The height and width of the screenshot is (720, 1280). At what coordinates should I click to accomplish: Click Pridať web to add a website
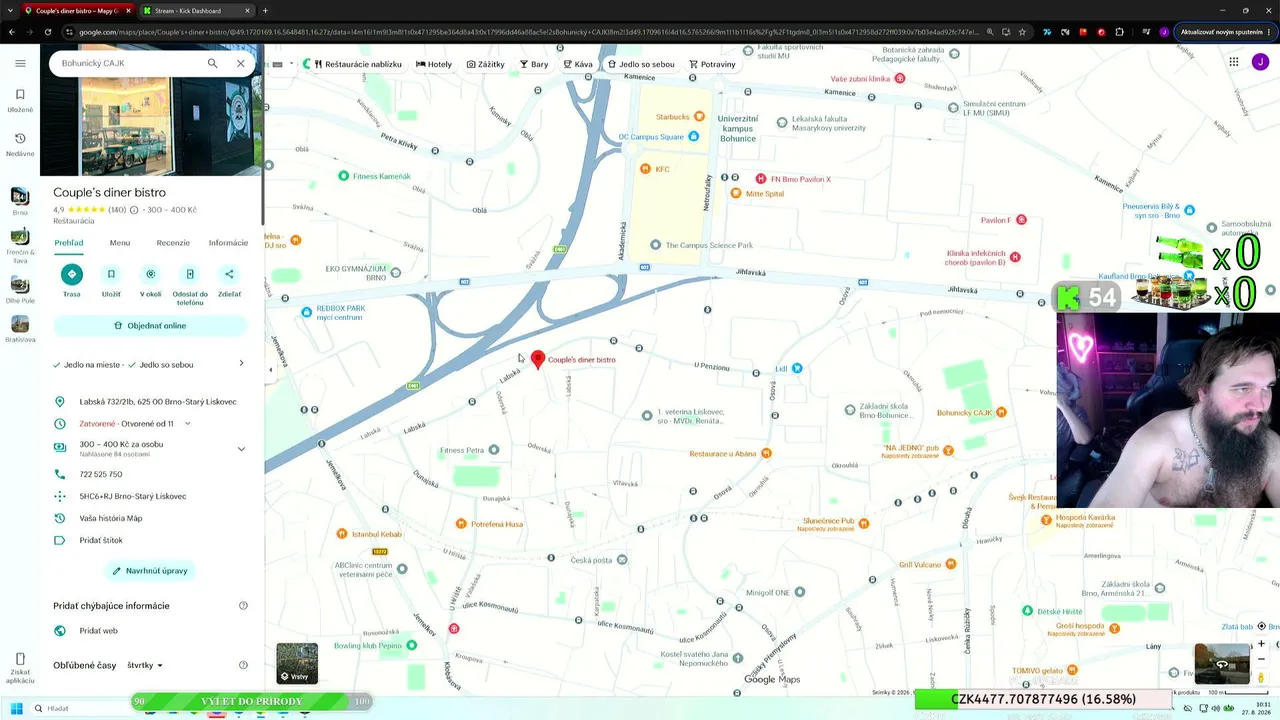click(x=98, y=631)
